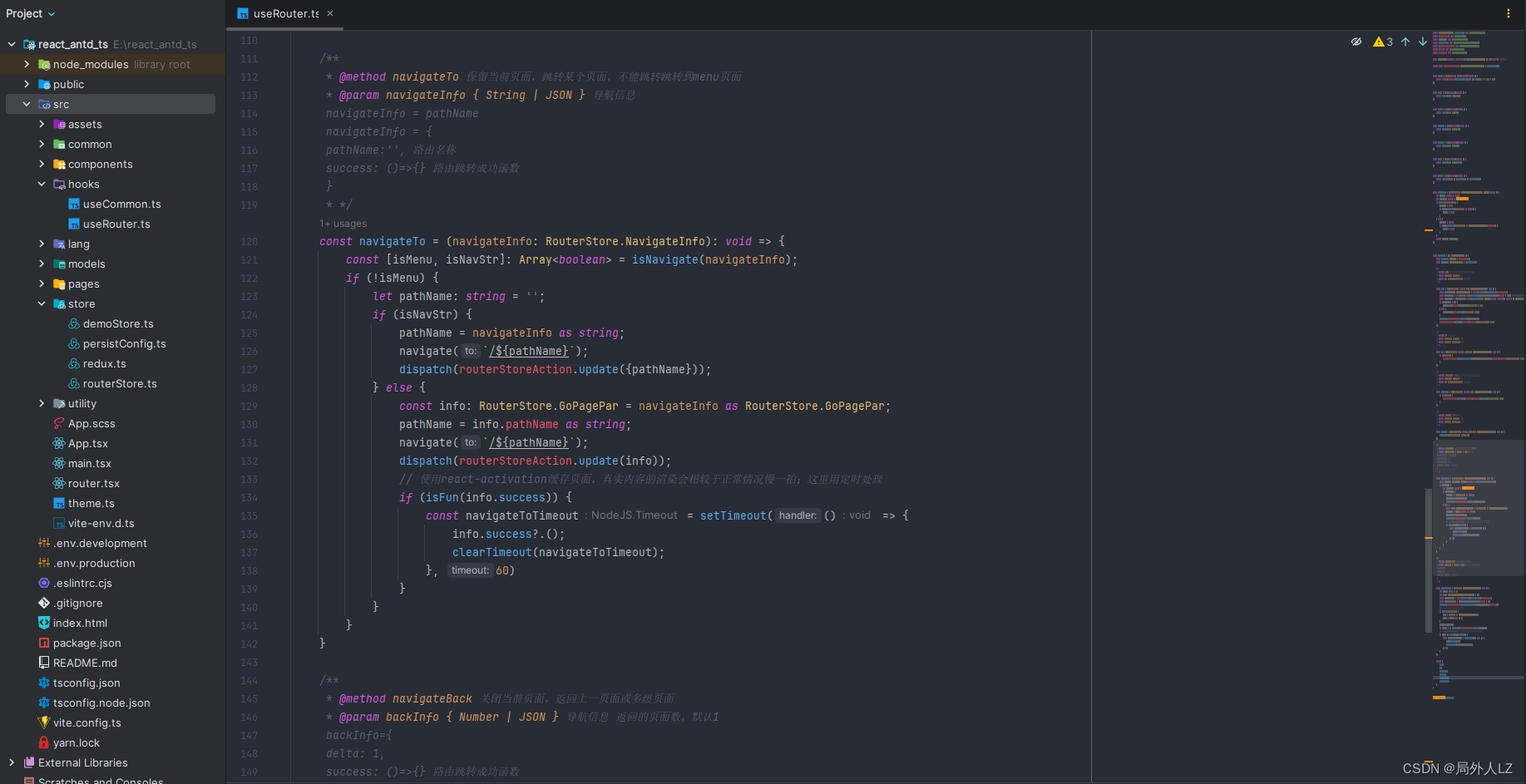Screen dimensions: 1526x784
Task: Open demoStore.ts file
Action: coord(118,323)
